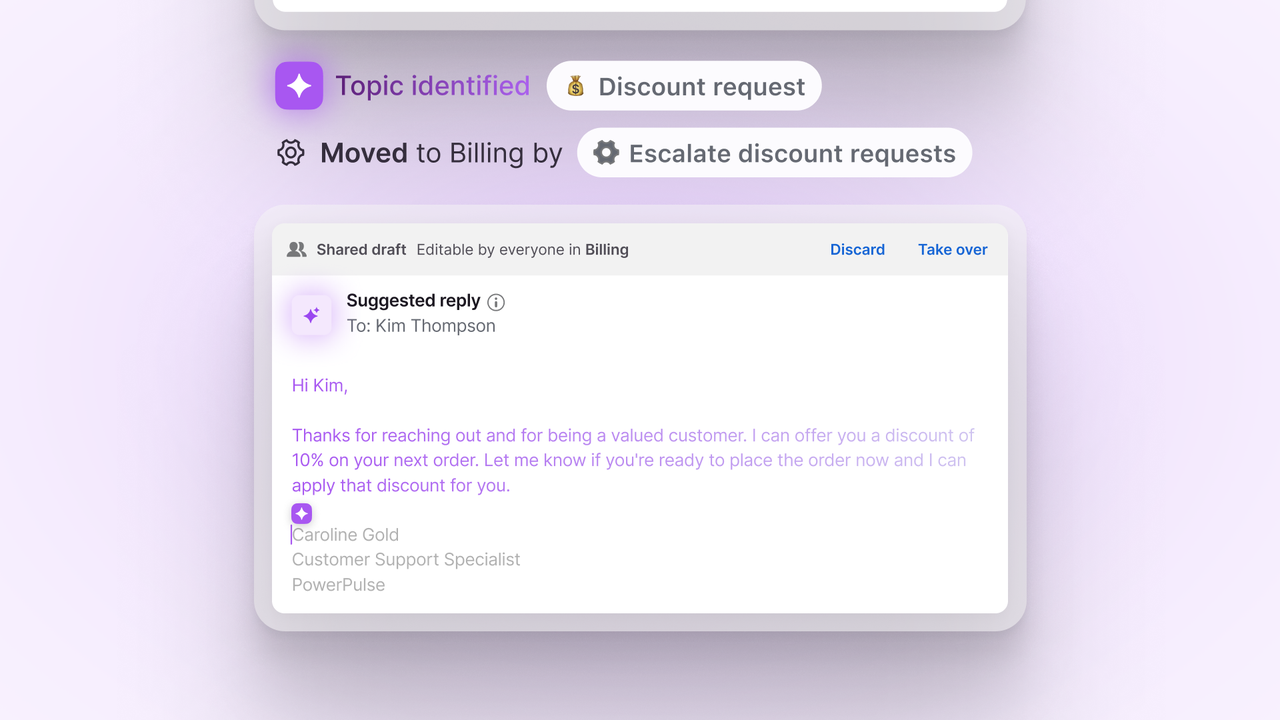
Task: Click the Shared draft people icon
Action: click(x=297, y=250)
